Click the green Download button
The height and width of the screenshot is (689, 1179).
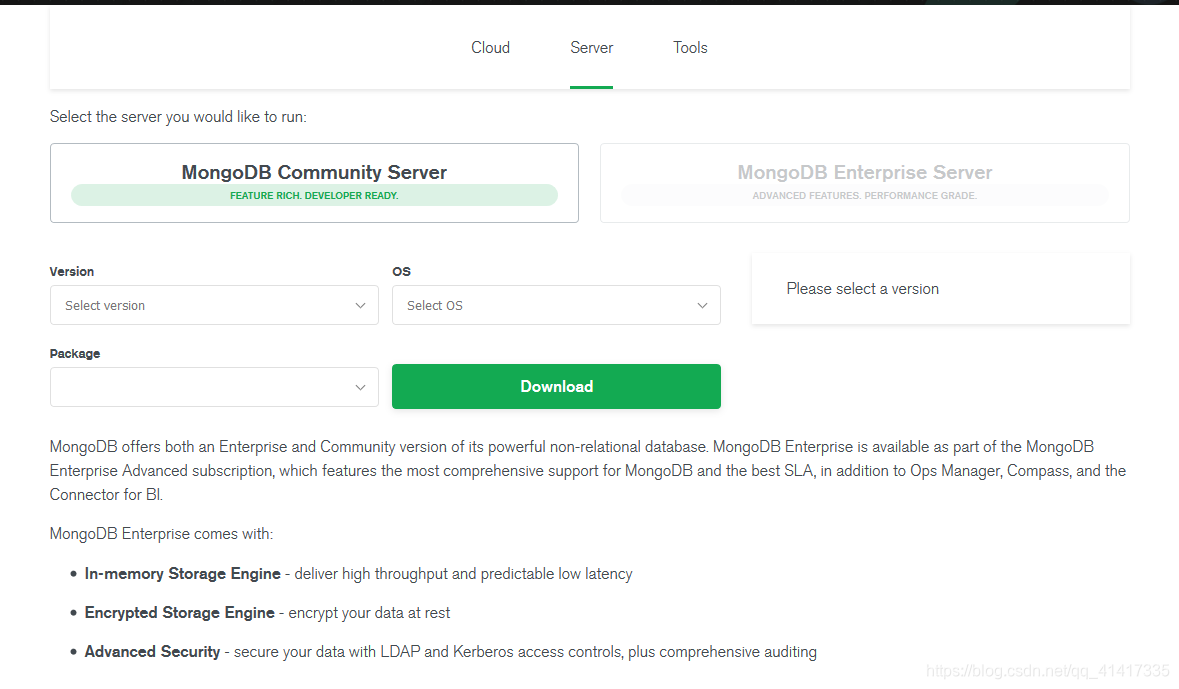pos(556,387)
